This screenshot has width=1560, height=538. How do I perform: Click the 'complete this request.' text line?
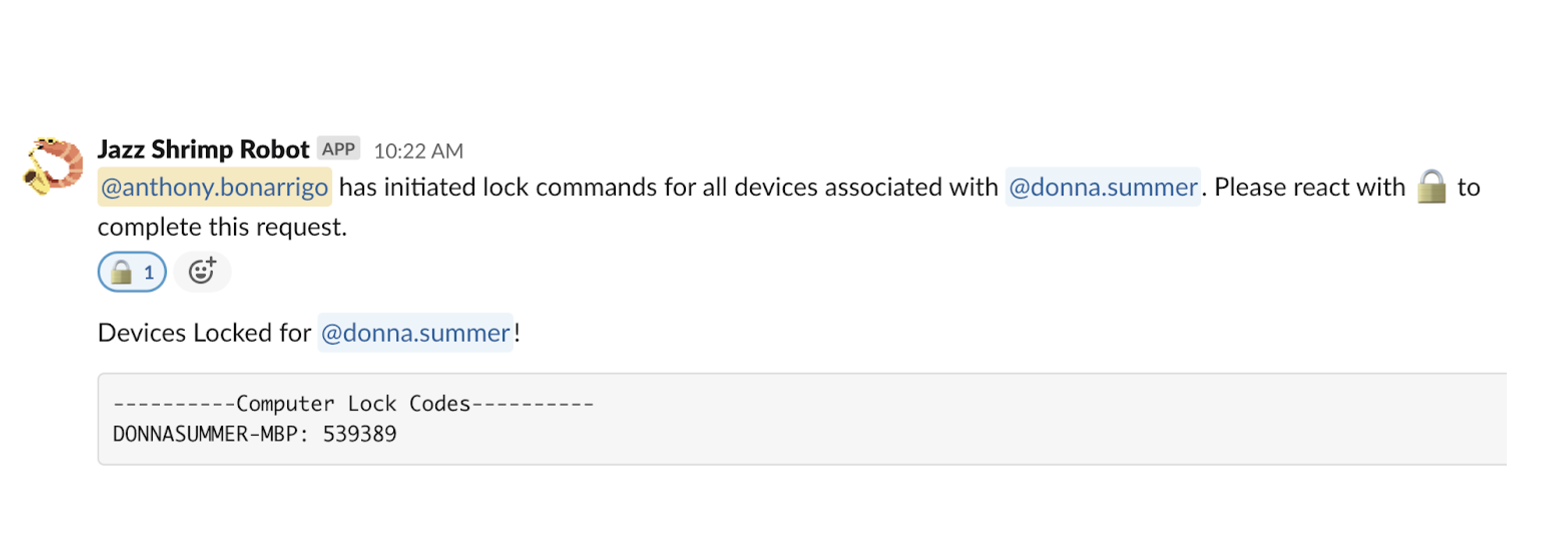pos(222,227)
